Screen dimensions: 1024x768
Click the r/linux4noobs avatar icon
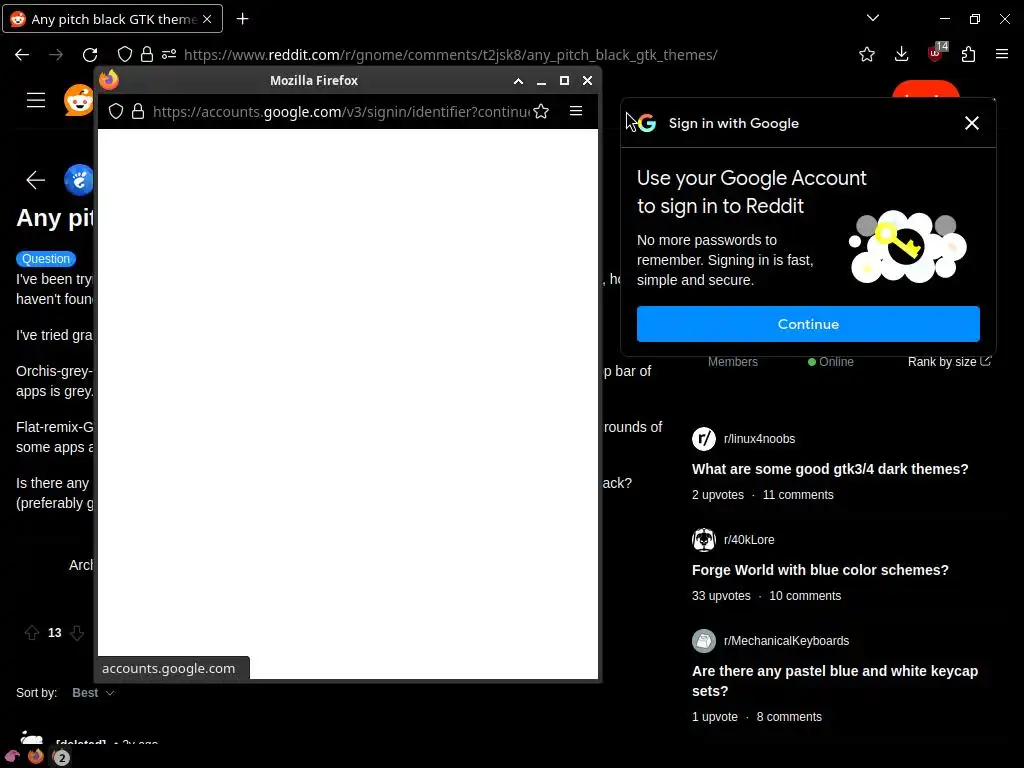click(704, 439)
